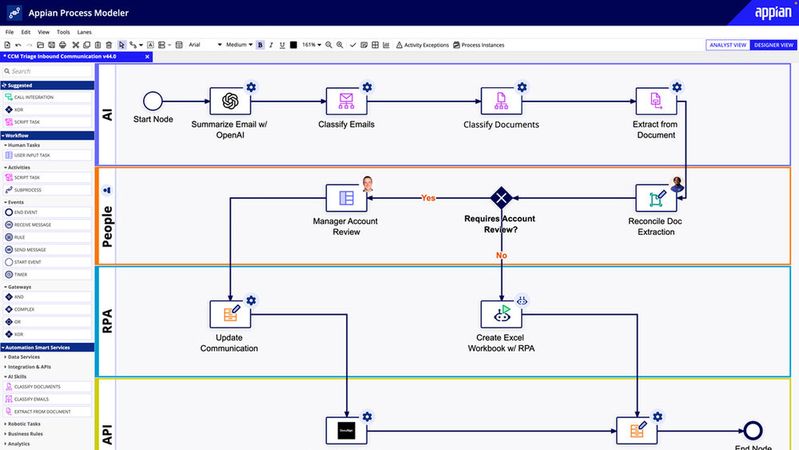Toggle italic formatting
799x450 pixels.
pyautogui.click(x=271, y=45)
